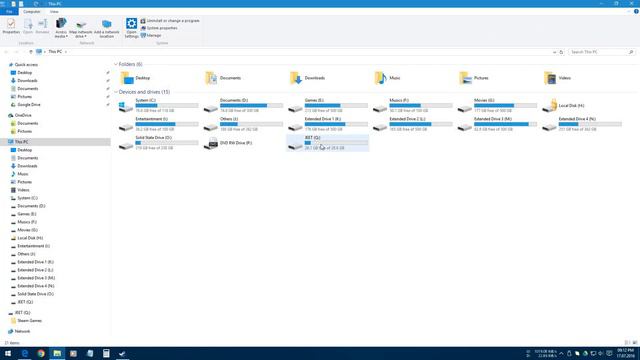Select the Solid State Drive (O:)
Image resolution: width=640 pixels, height=360 pixels.
[158, 143]
